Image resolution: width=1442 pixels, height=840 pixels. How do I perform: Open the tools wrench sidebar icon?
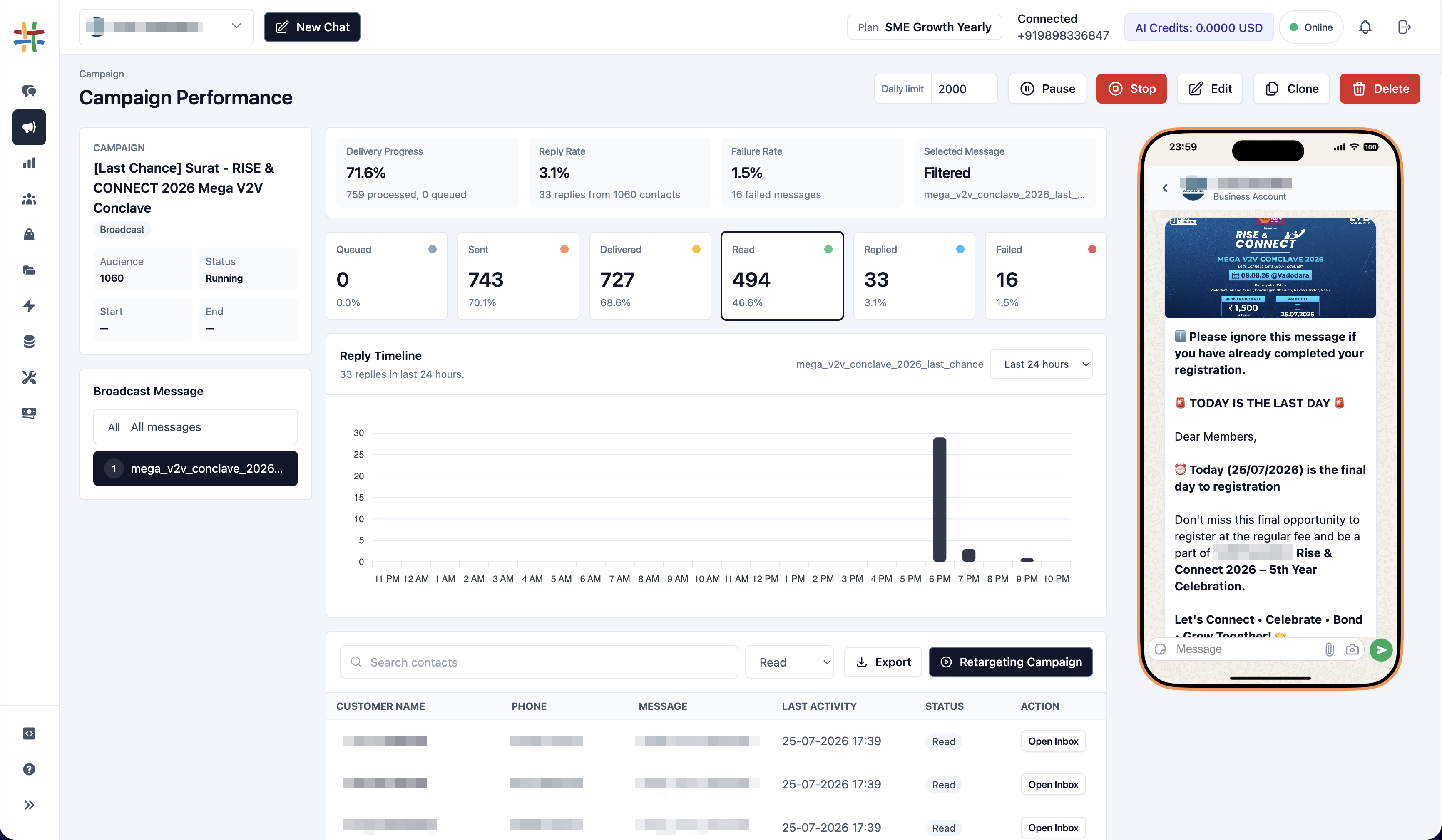tap(29, 377)
